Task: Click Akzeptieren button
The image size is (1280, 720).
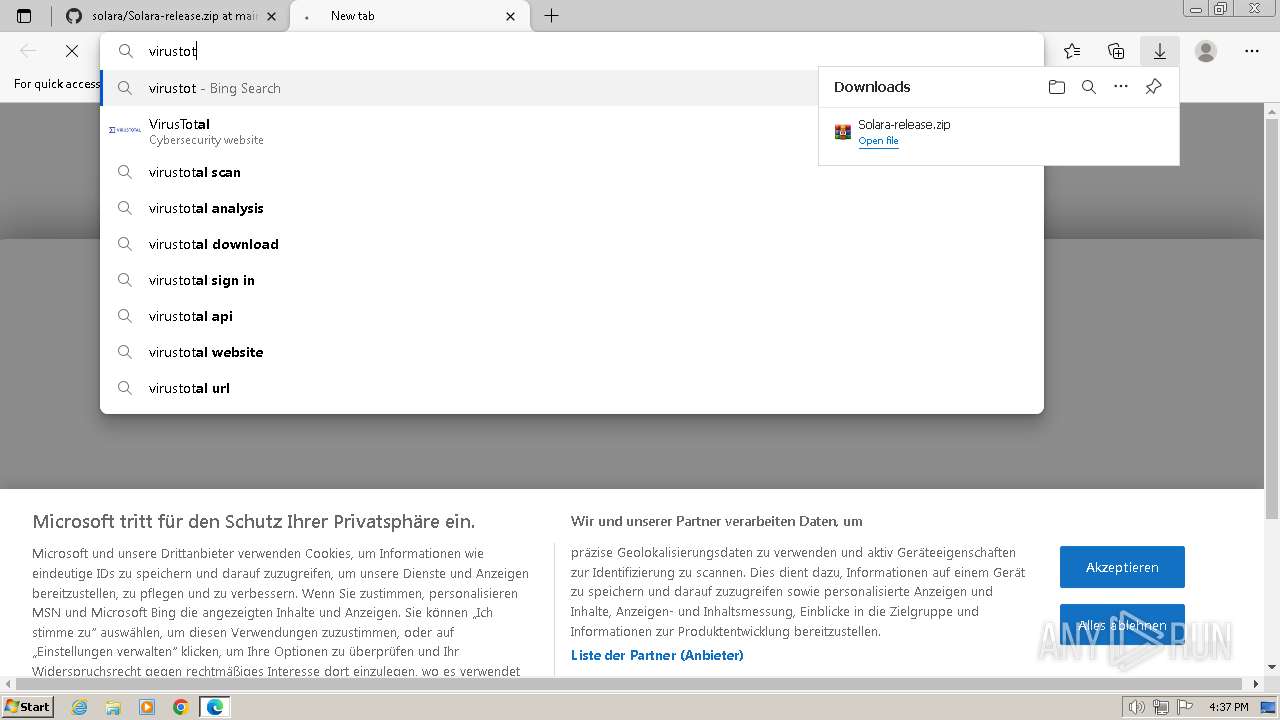Action: point(1122,567)
